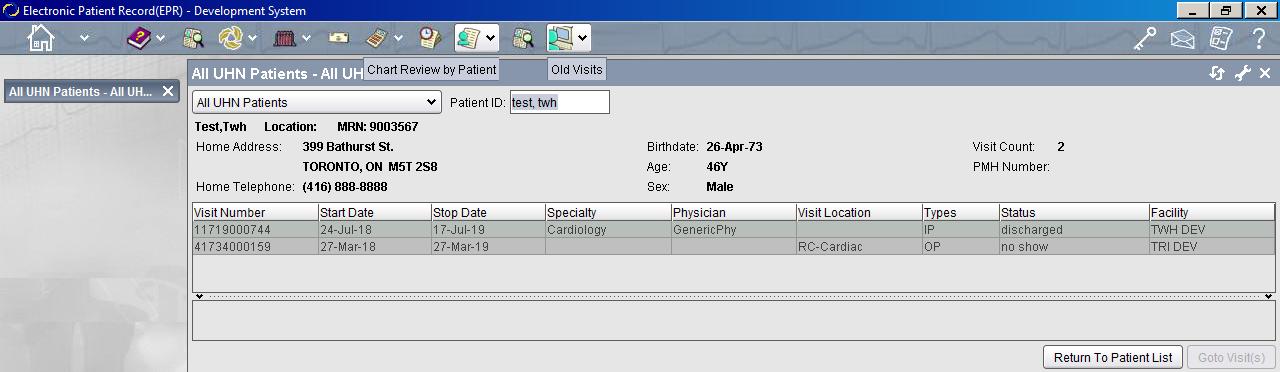Image resolution: width=1280 pixels, height=372 pixels.
Task: Click the RC-Cardiac visit location cell
Action: (x=859, y=246)
